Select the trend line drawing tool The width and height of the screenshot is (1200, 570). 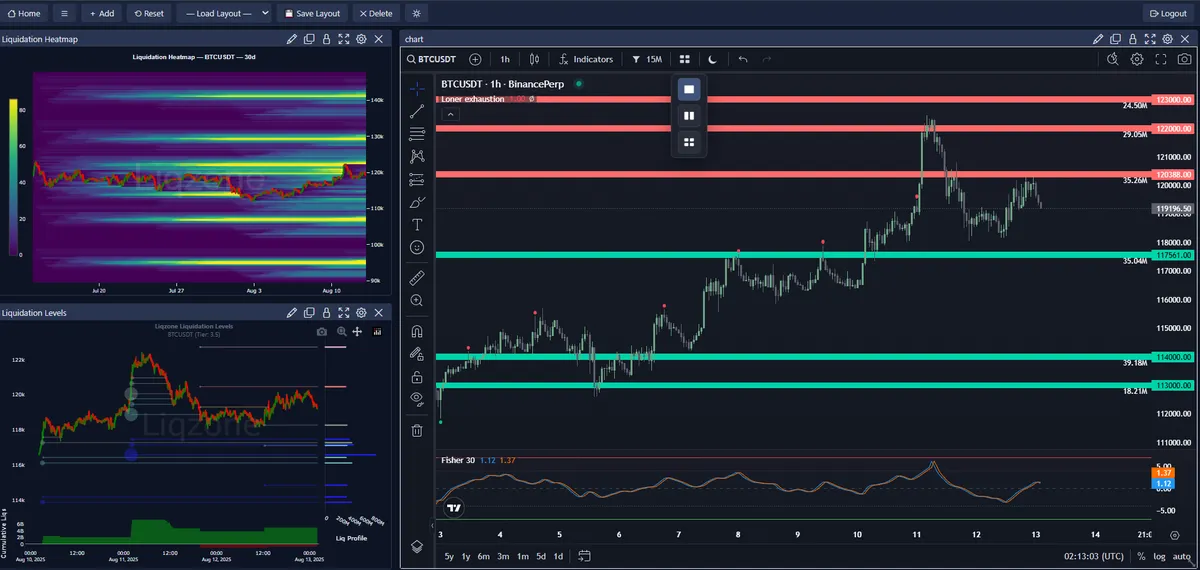417,111
